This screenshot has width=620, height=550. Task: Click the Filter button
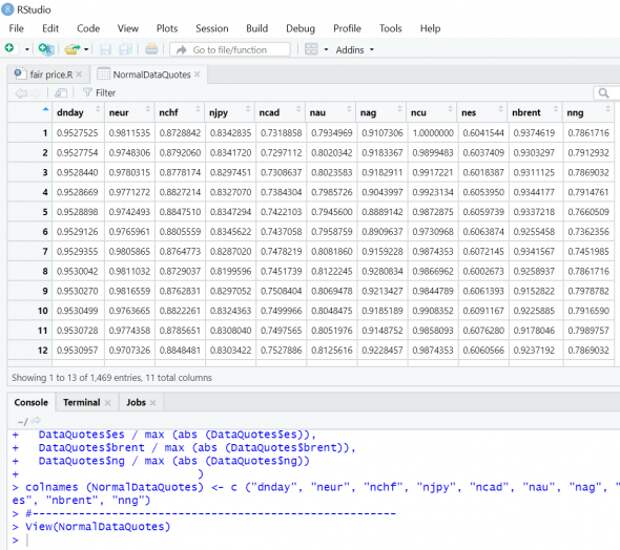[99, 93]
